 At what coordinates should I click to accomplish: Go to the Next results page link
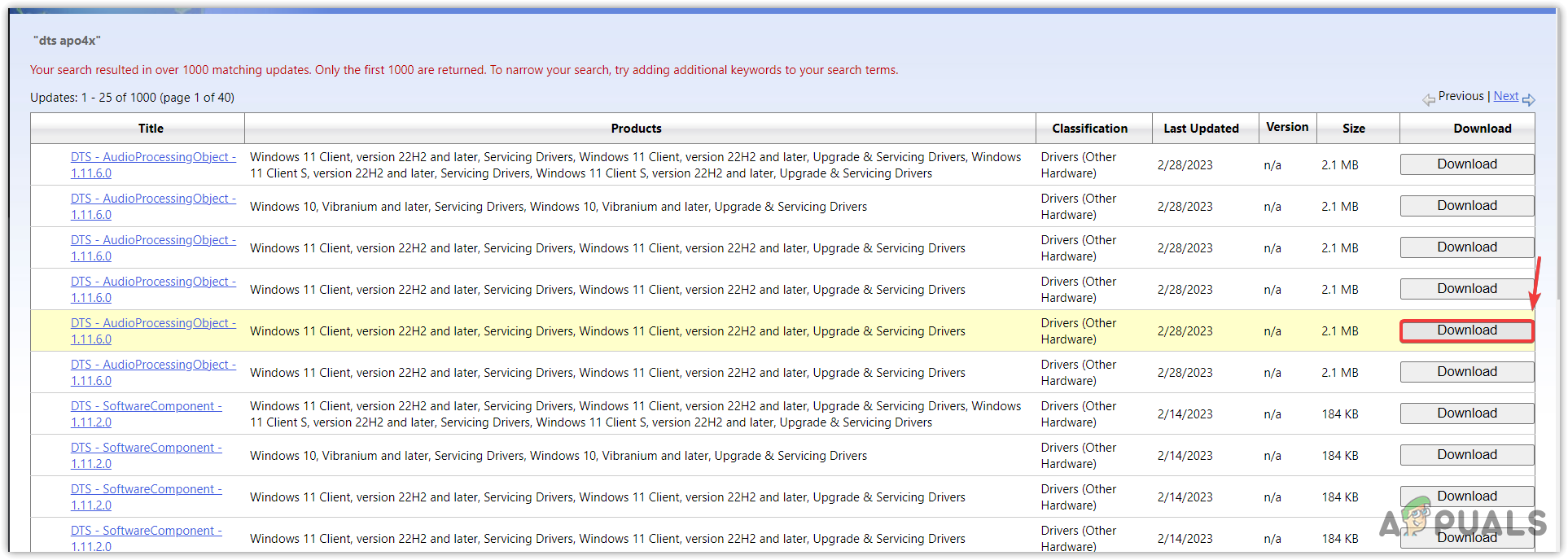click(1505, 96)
